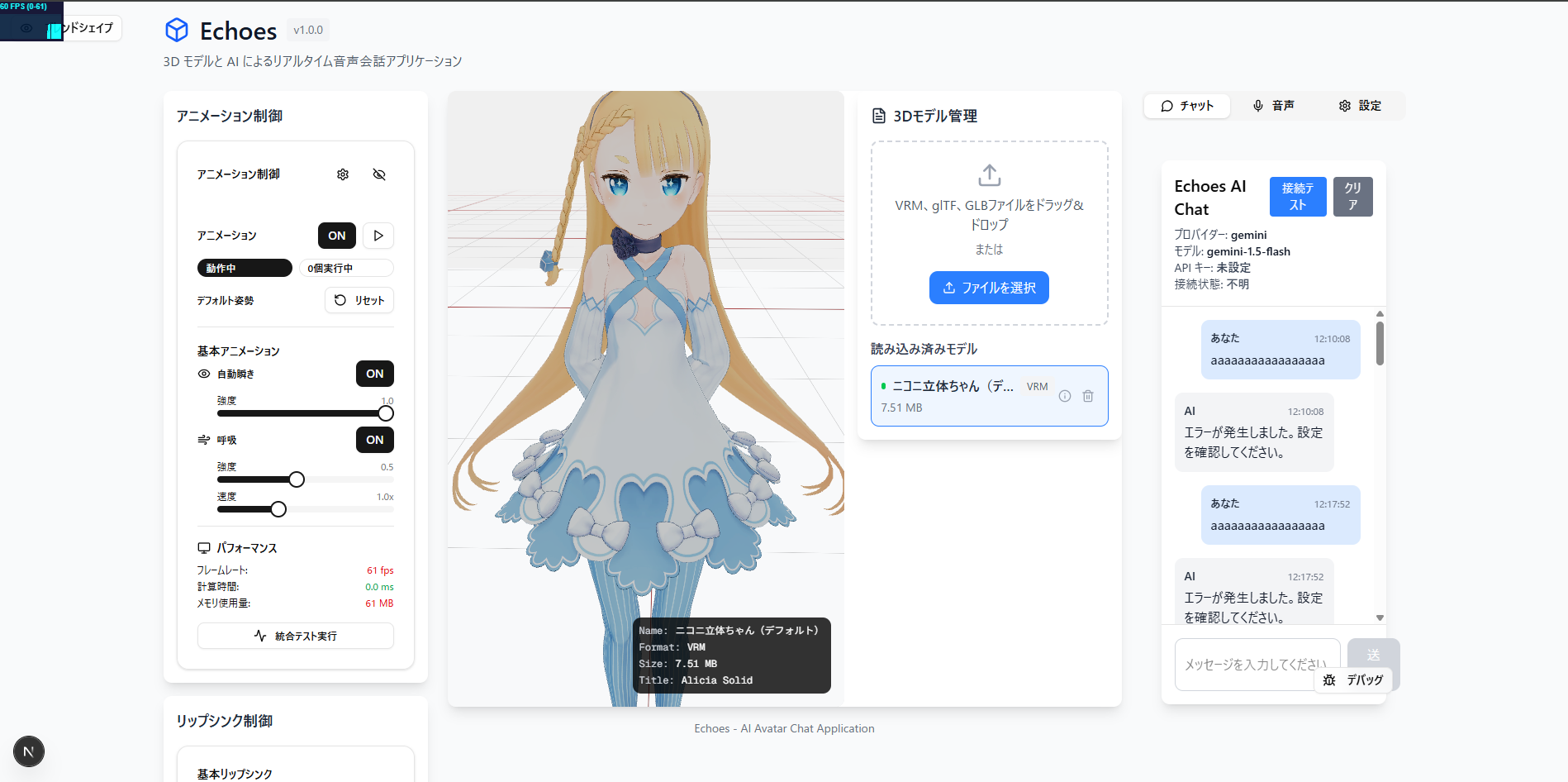Click the 呼吸 速度 slider handle

[x=278, y=509]
